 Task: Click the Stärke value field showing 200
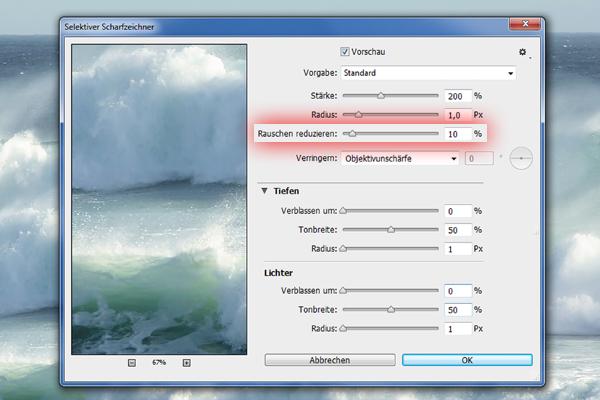coord(458,96)
